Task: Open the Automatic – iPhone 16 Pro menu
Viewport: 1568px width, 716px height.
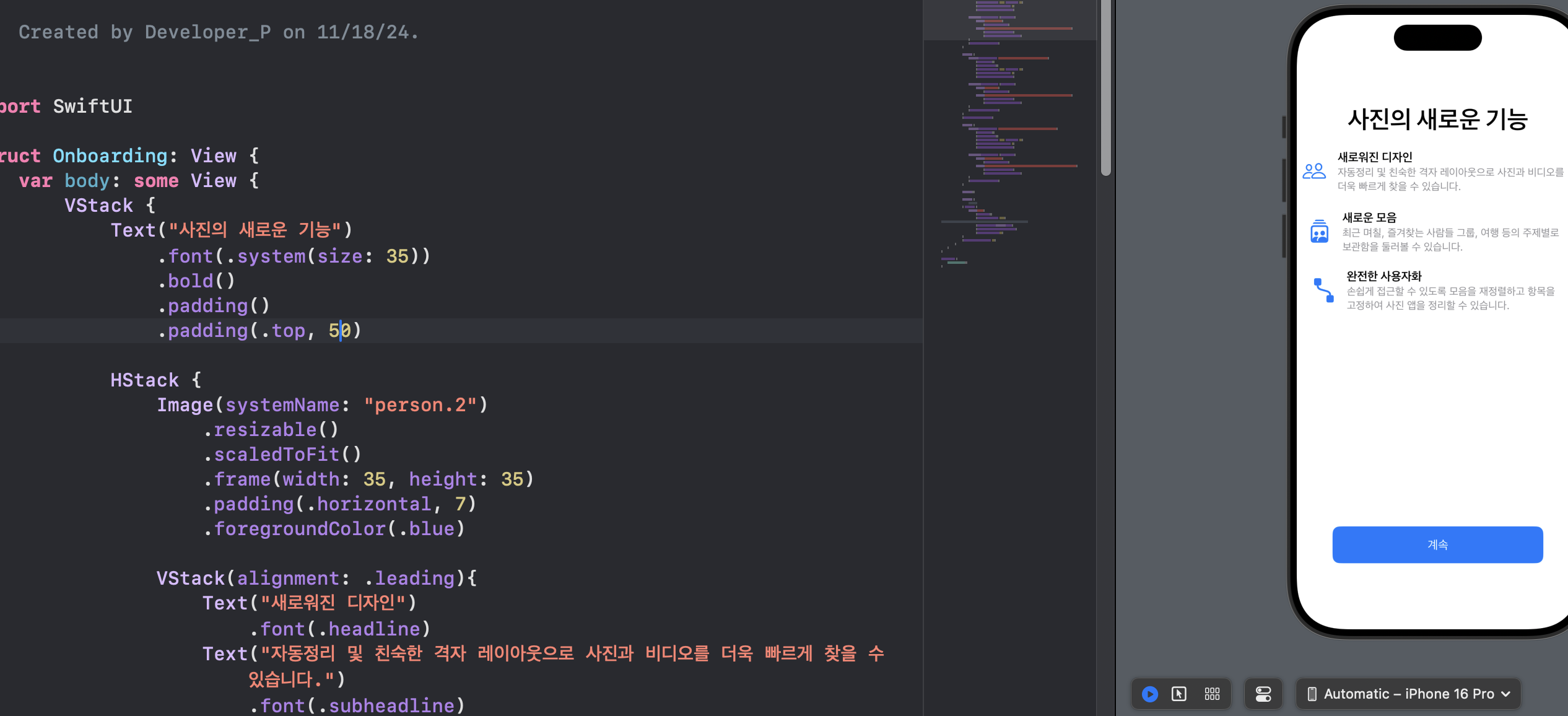Action: click(x=1408, y=694)
